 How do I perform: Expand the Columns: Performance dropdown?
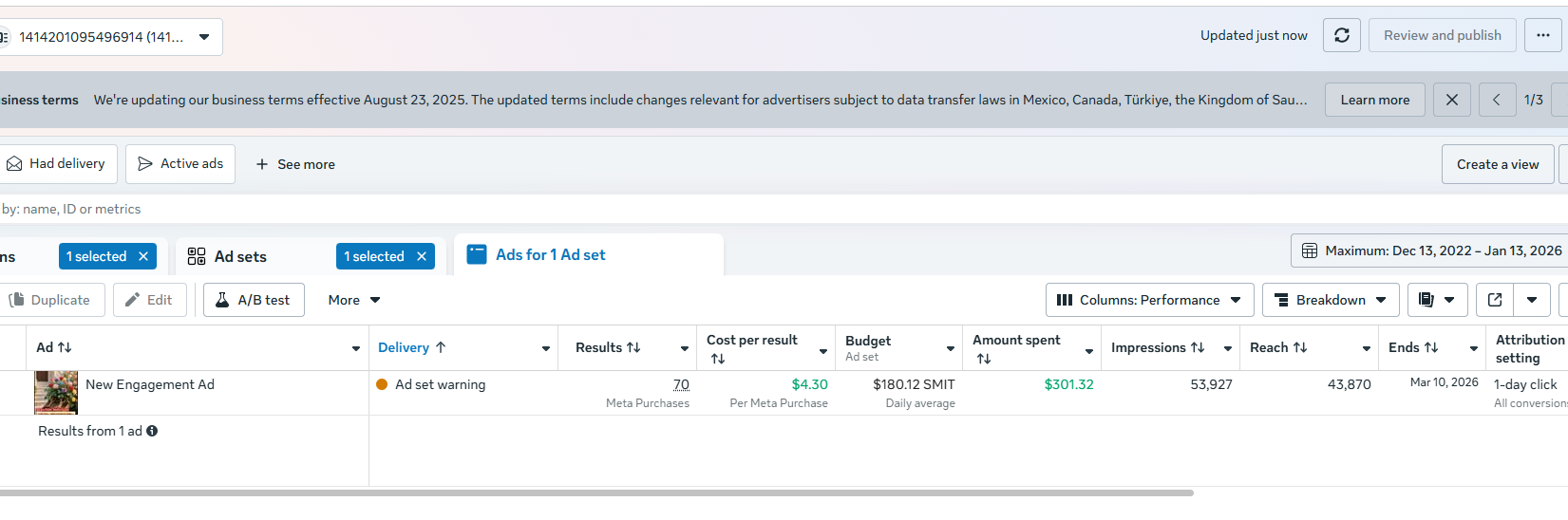point(1149,300)
